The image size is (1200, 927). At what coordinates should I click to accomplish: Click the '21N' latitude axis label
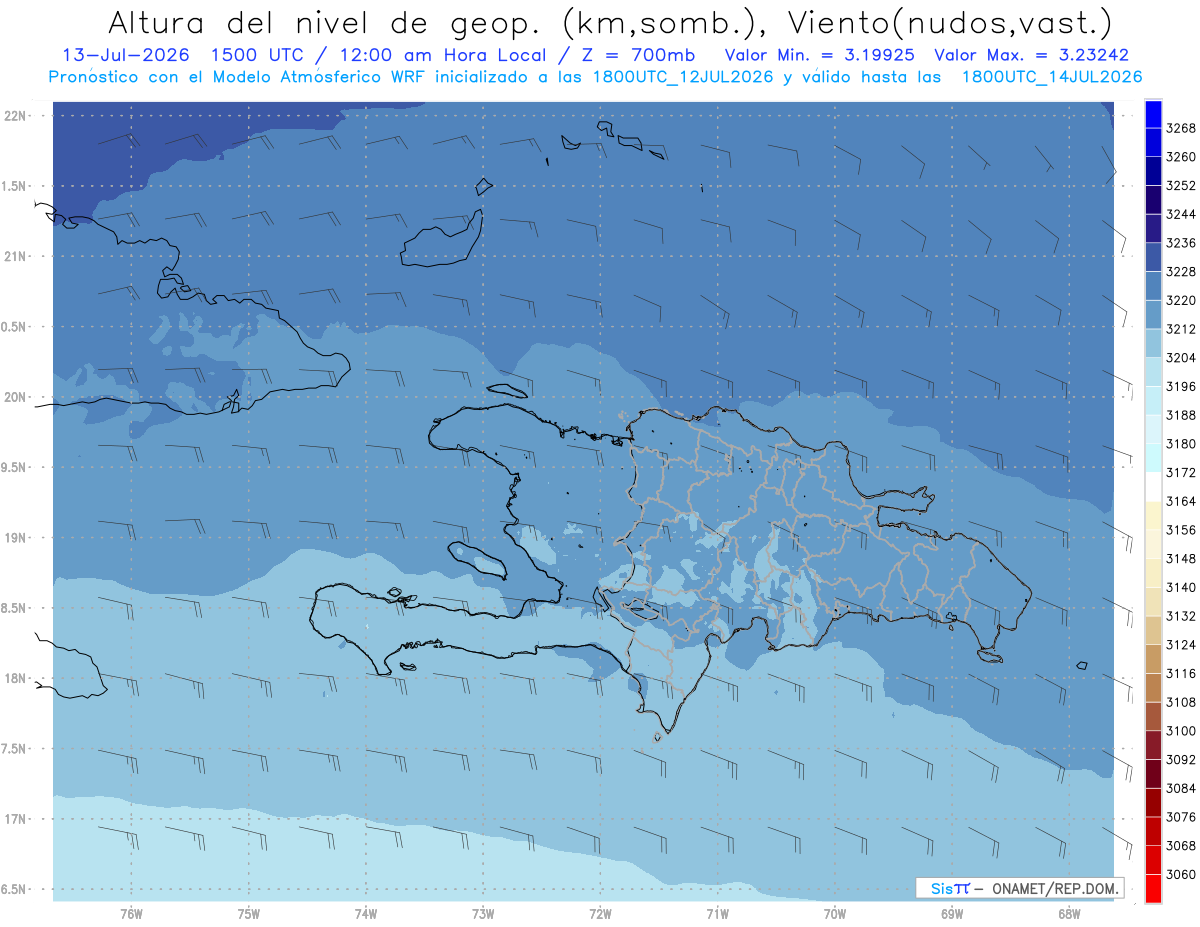[x=14, y=257]
